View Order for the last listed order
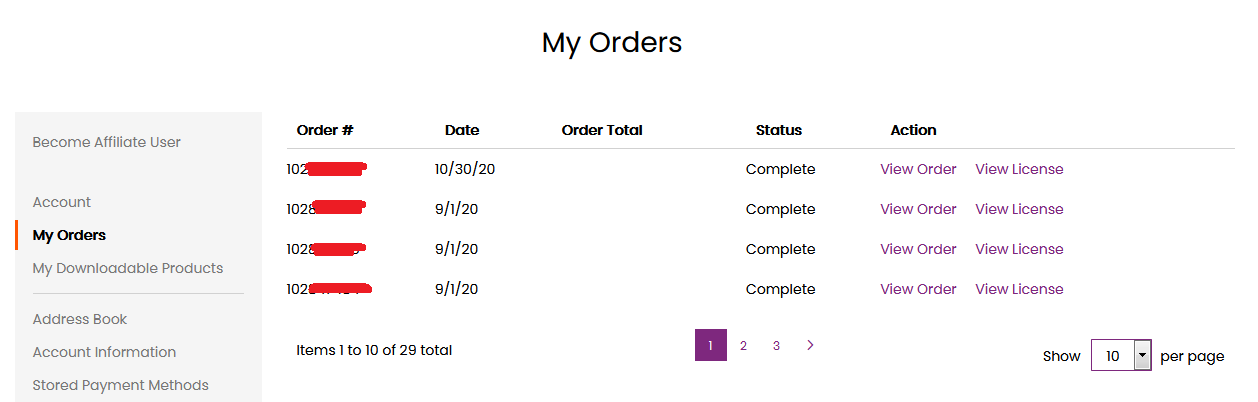Image resolution: width=1258 pixels, height=402 pixels. pos(918,289)
